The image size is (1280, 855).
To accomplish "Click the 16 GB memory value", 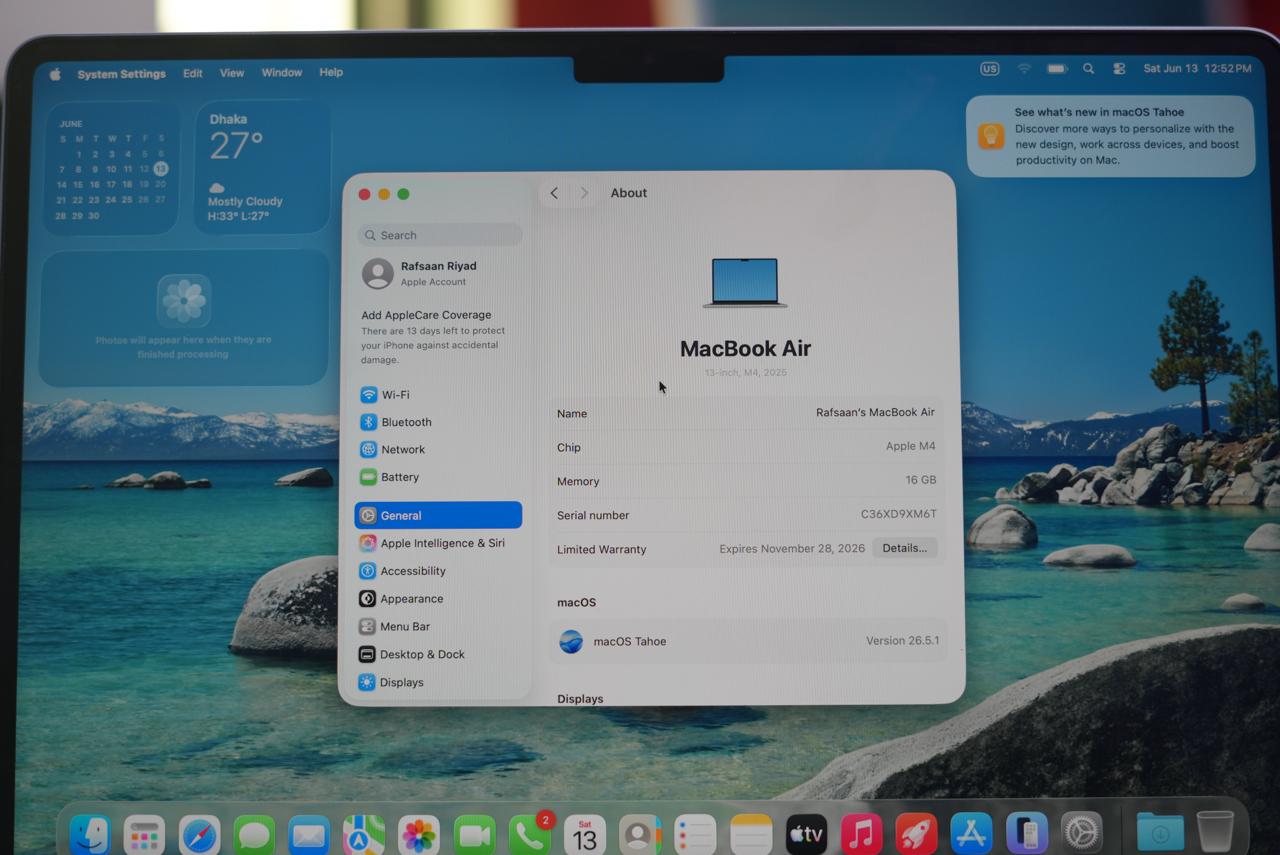I will (921, 480).
